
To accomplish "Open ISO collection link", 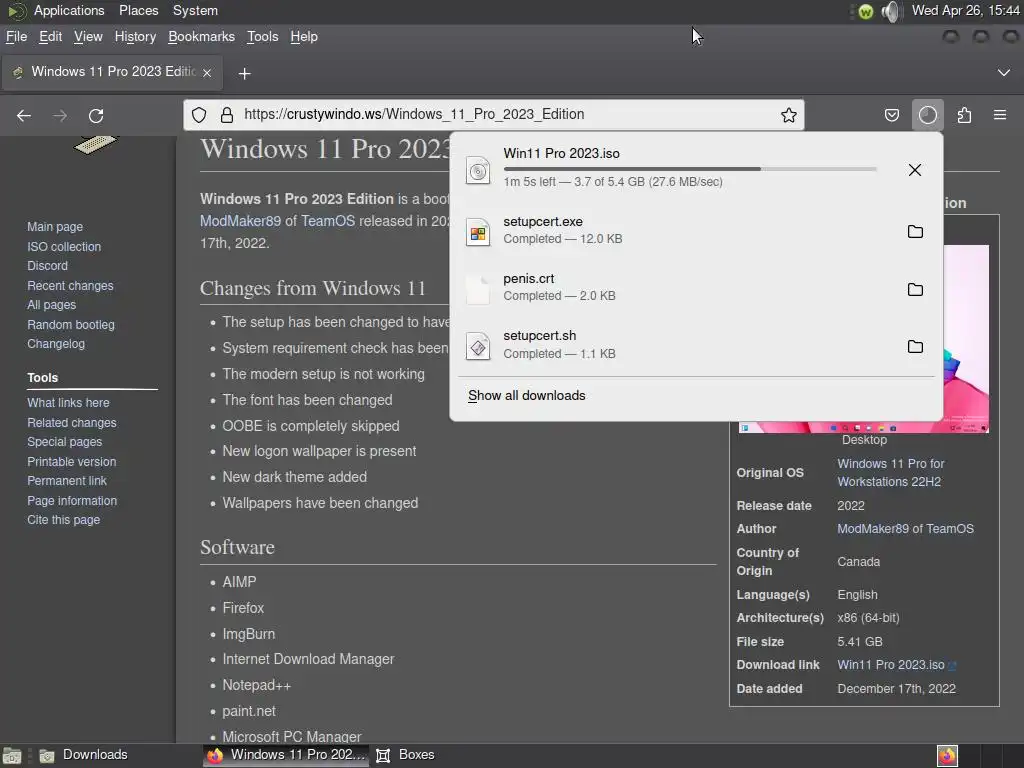I will pos(64,247).
